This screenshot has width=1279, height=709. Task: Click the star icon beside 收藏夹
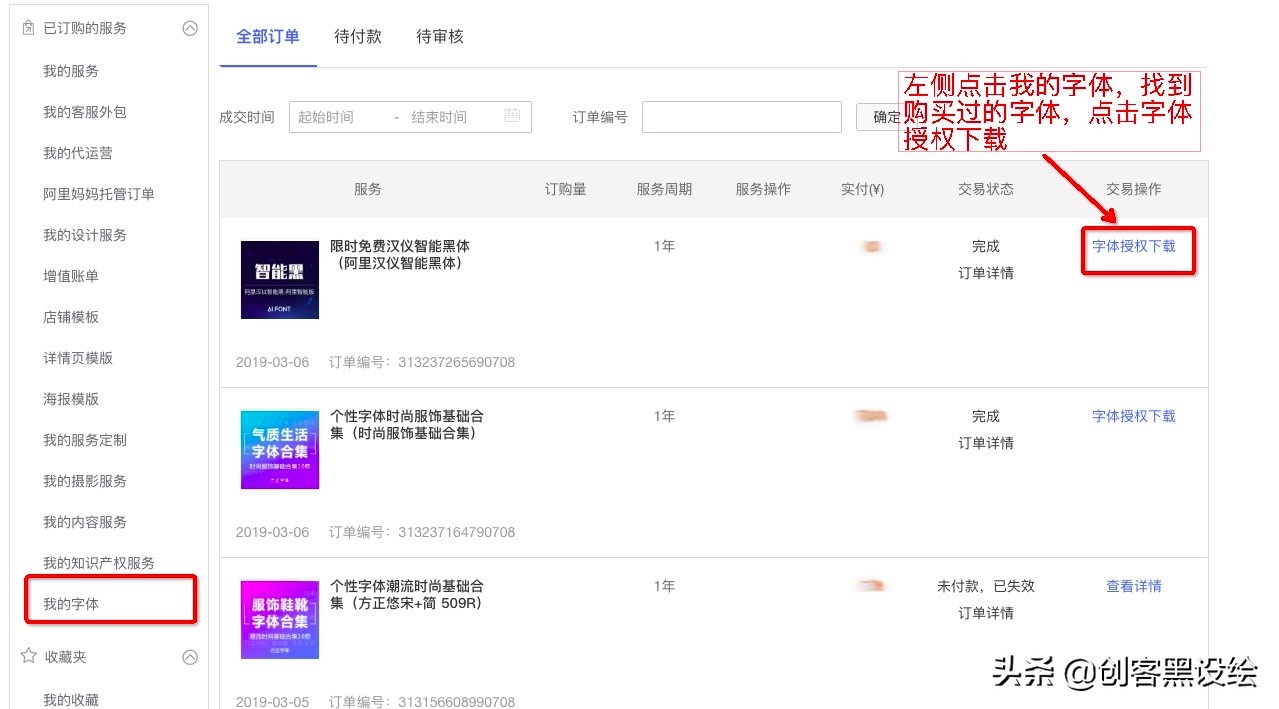click(x=28, y=657)
